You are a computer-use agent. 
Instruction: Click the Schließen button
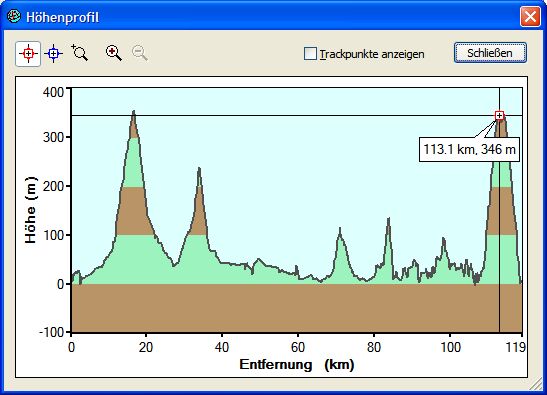[490, 53]
